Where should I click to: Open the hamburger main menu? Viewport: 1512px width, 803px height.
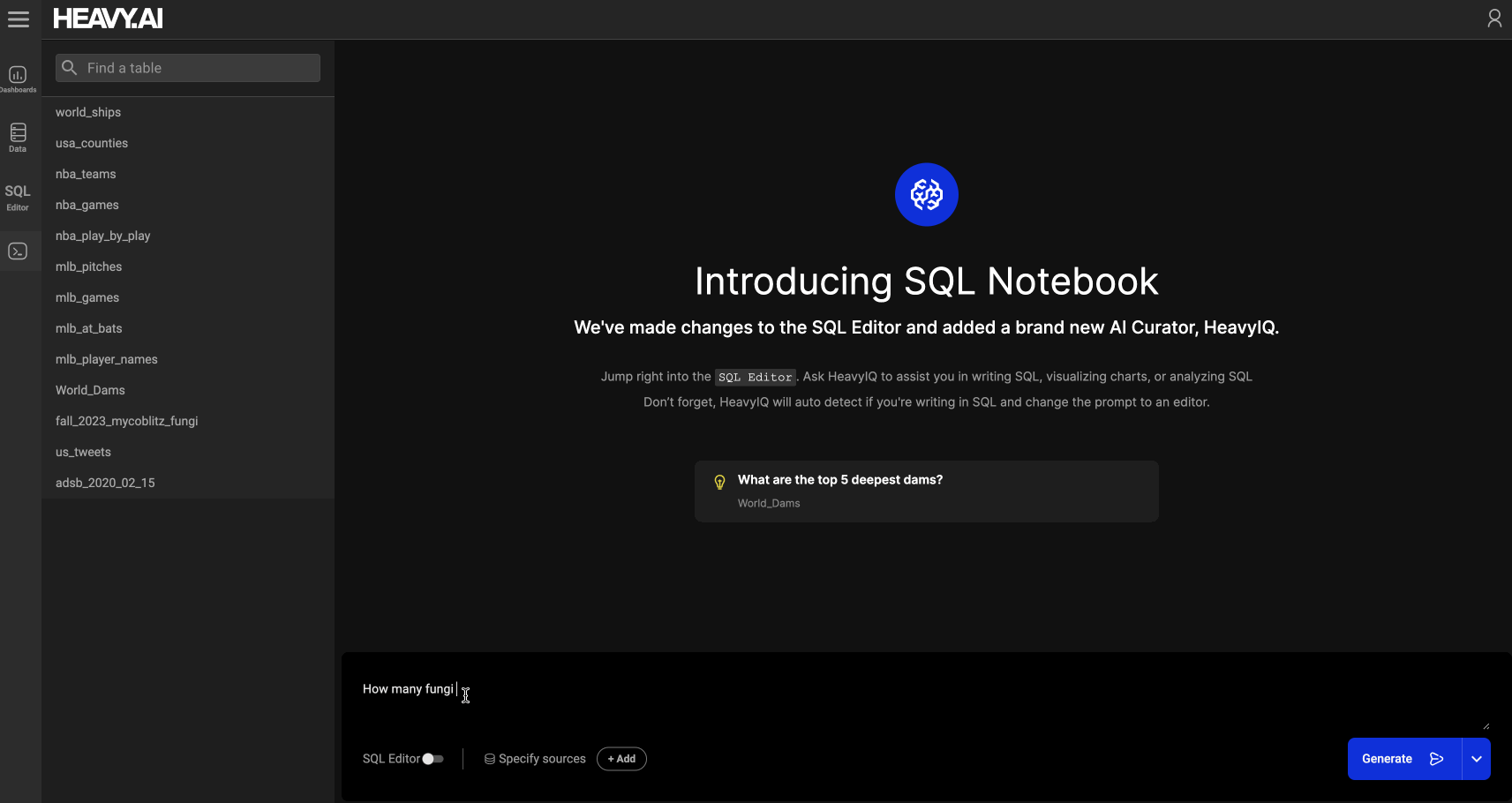(x=19, y=19)
